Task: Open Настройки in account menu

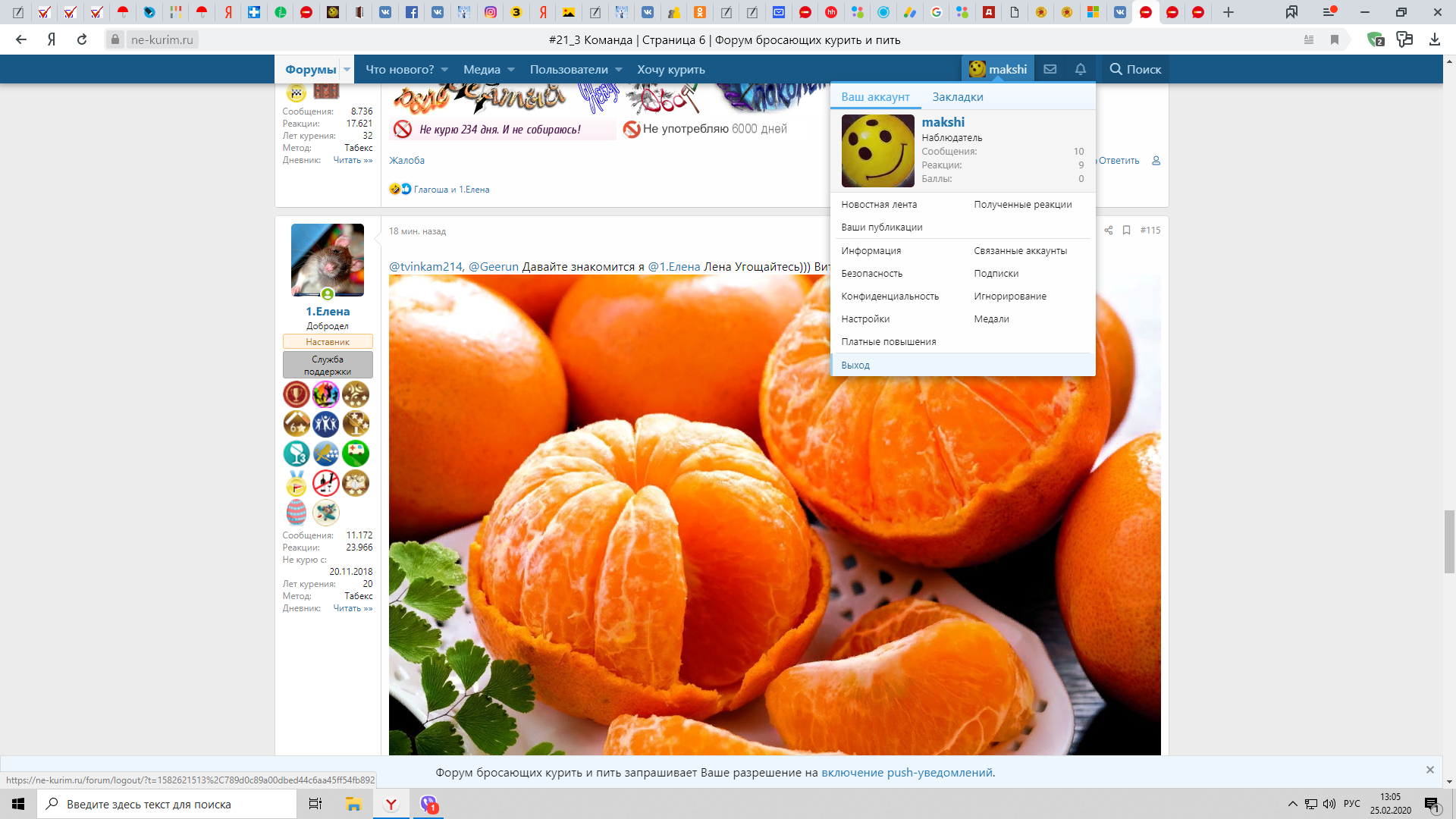Action: pos(865,319)
